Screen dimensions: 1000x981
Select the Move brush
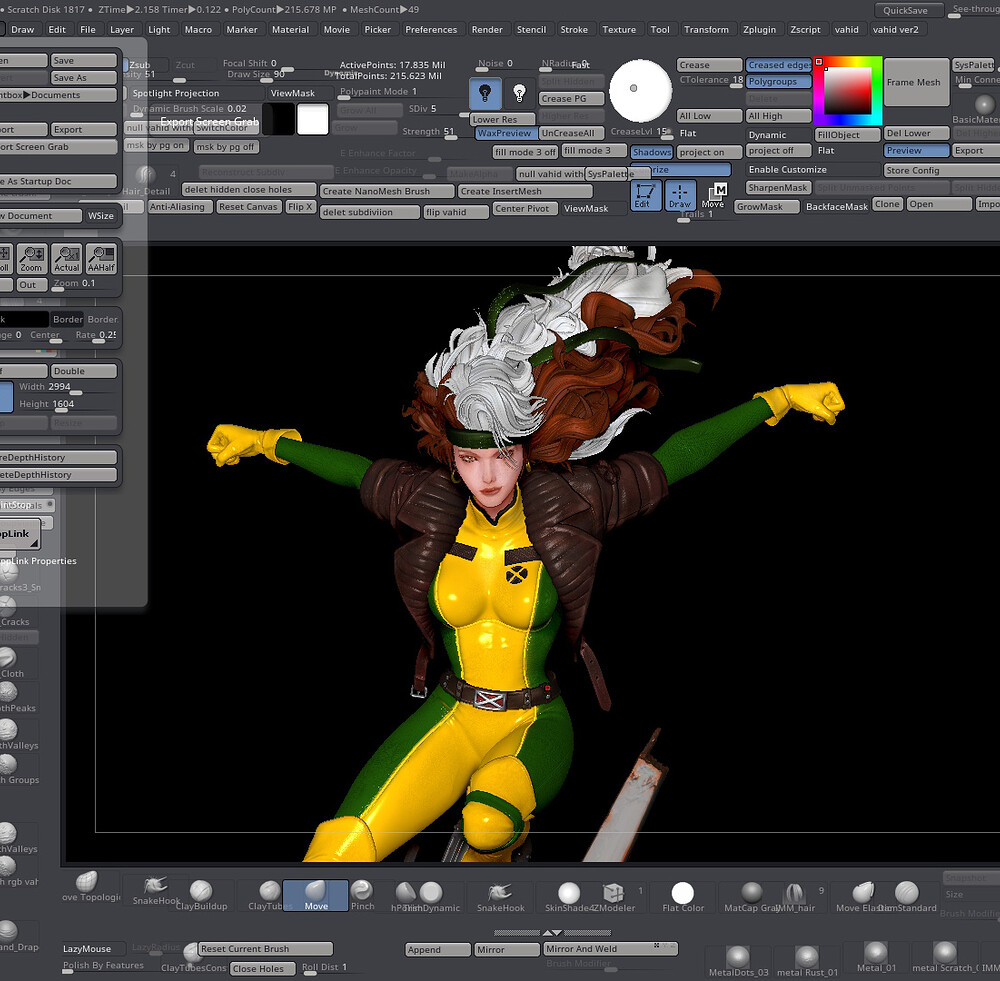click(x=316, y=895)
